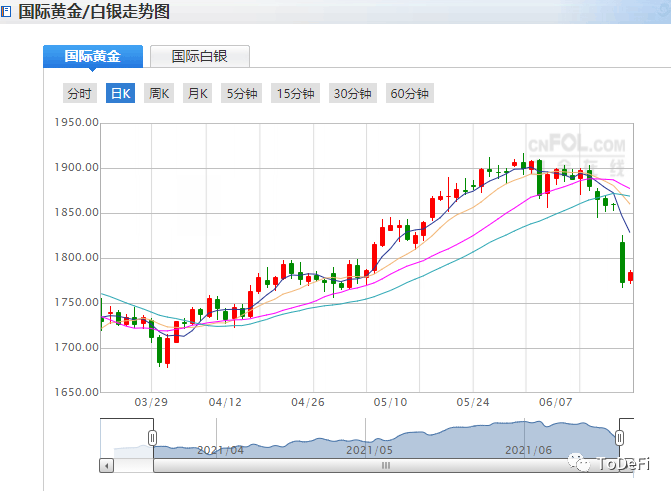Click the panel icon beside 国际黄金/白银走势图 title
Screen dimensions: 671x491
click(6, 12)
